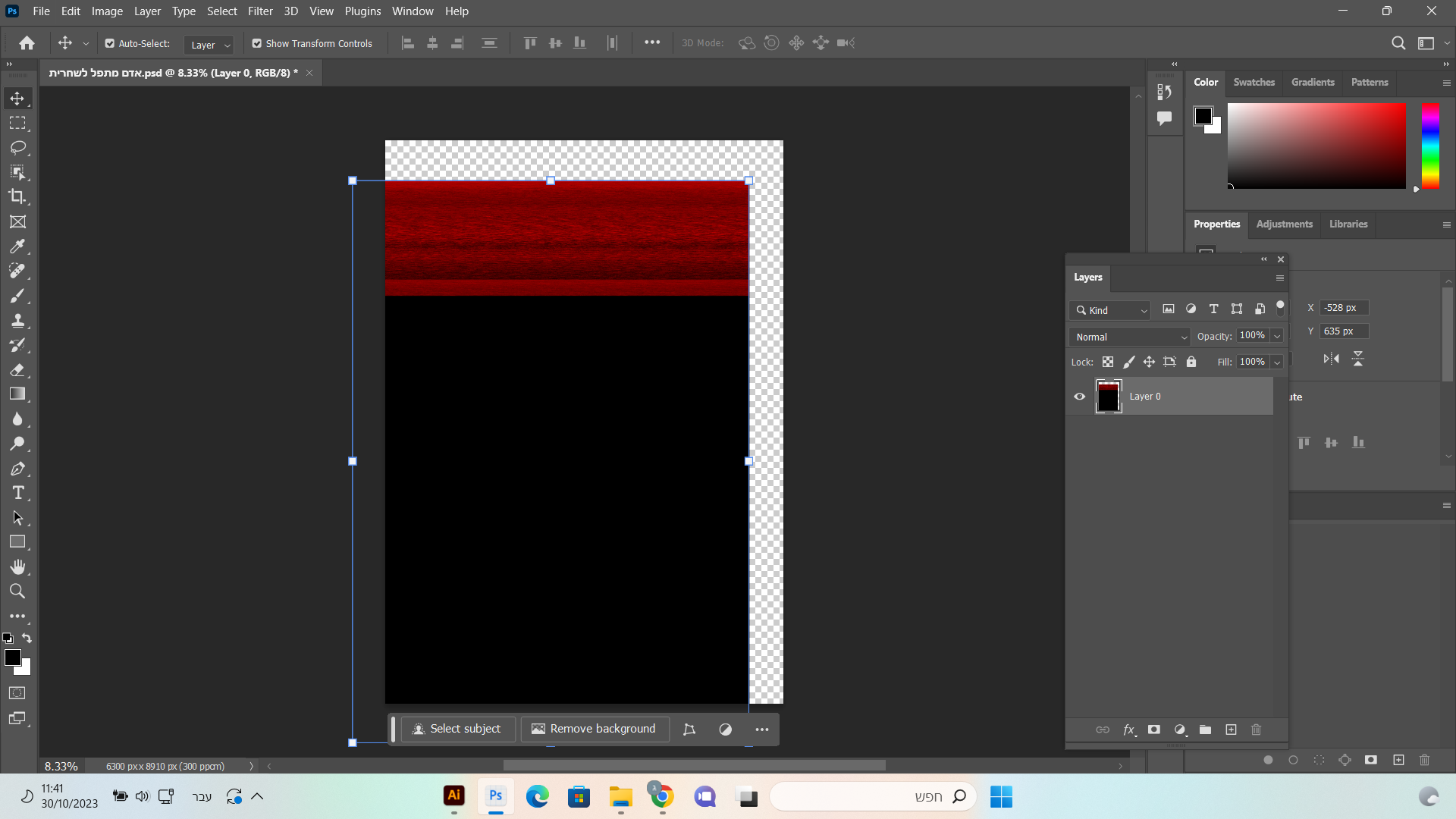The width and height of the screenshot is (1456, 819).
Task: Open the Filter menu
Action: tap(259, 11)
